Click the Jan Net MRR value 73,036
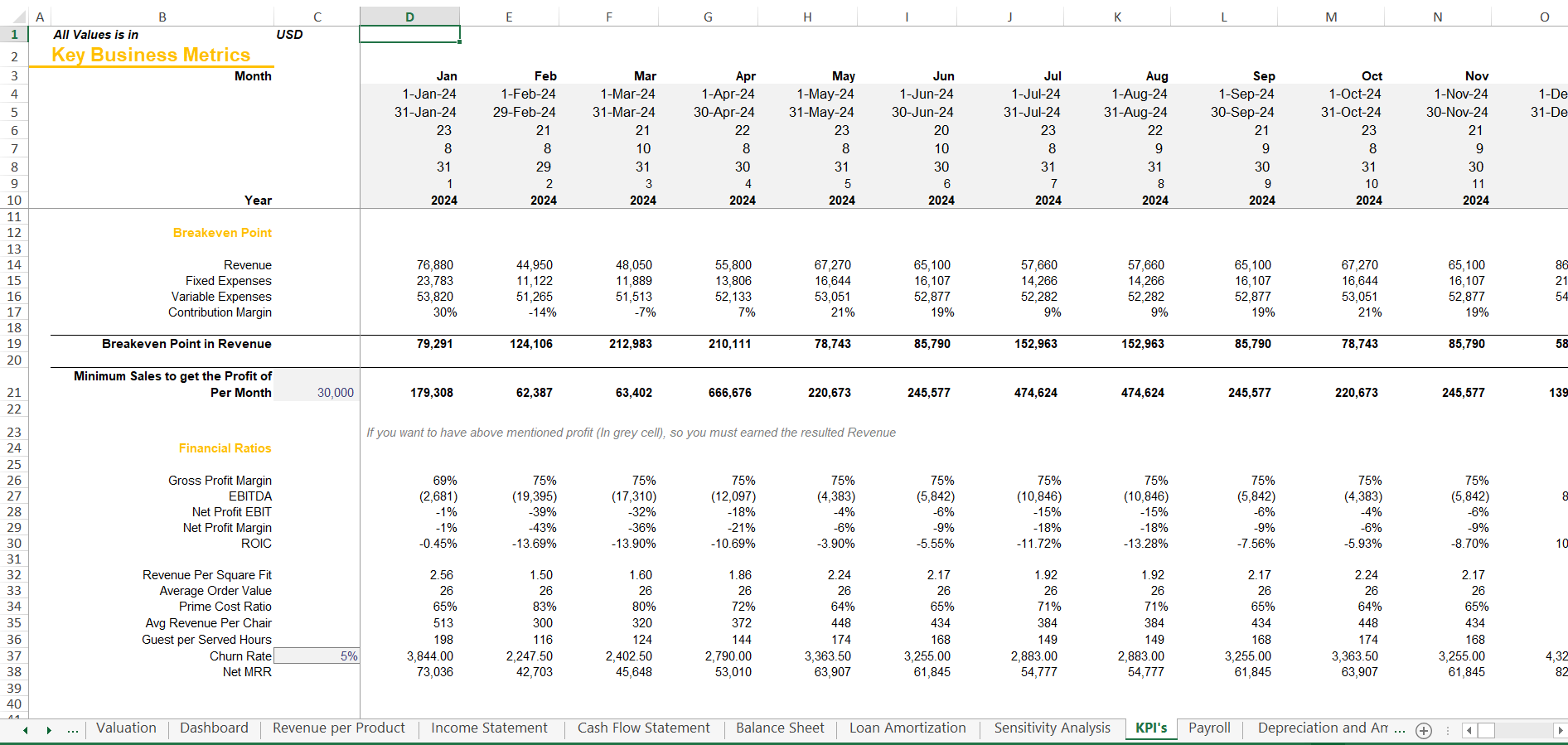The image size is (1568, 745). (x=435, y=672)
